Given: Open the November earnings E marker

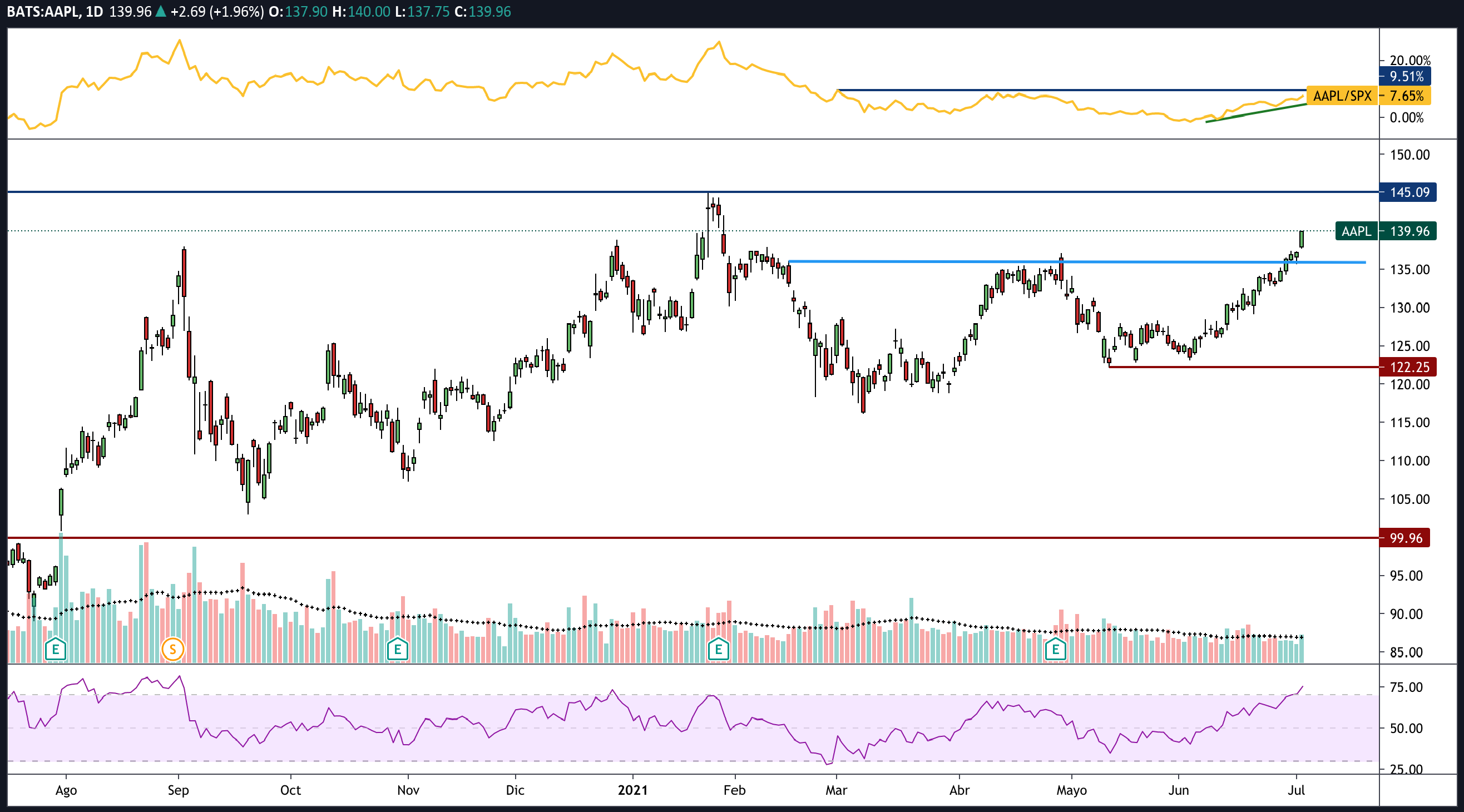Looking at the screenshot, I should coord(397,648).
